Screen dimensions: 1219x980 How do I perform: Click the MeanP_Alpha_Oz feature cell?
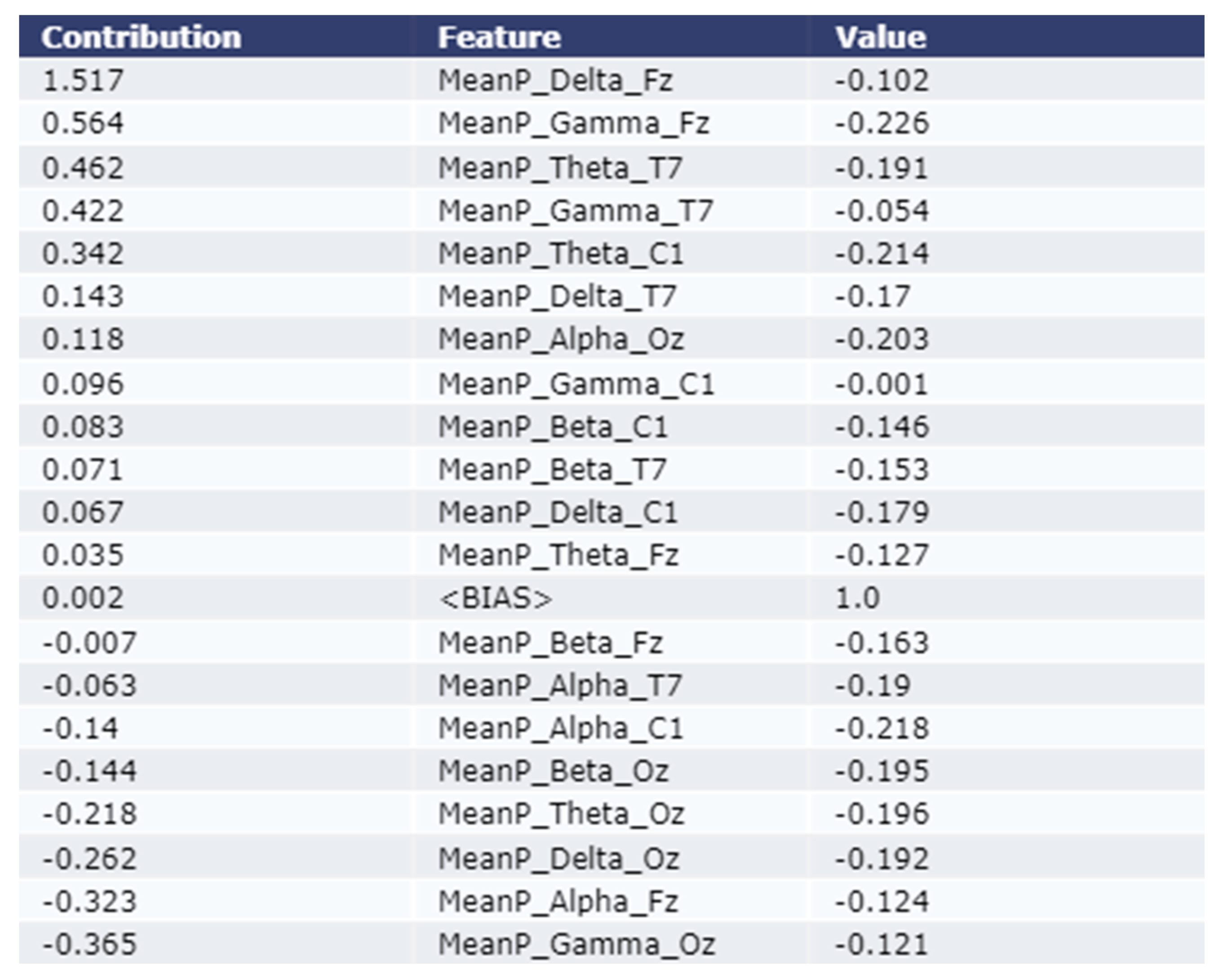[x=561, y=339]
